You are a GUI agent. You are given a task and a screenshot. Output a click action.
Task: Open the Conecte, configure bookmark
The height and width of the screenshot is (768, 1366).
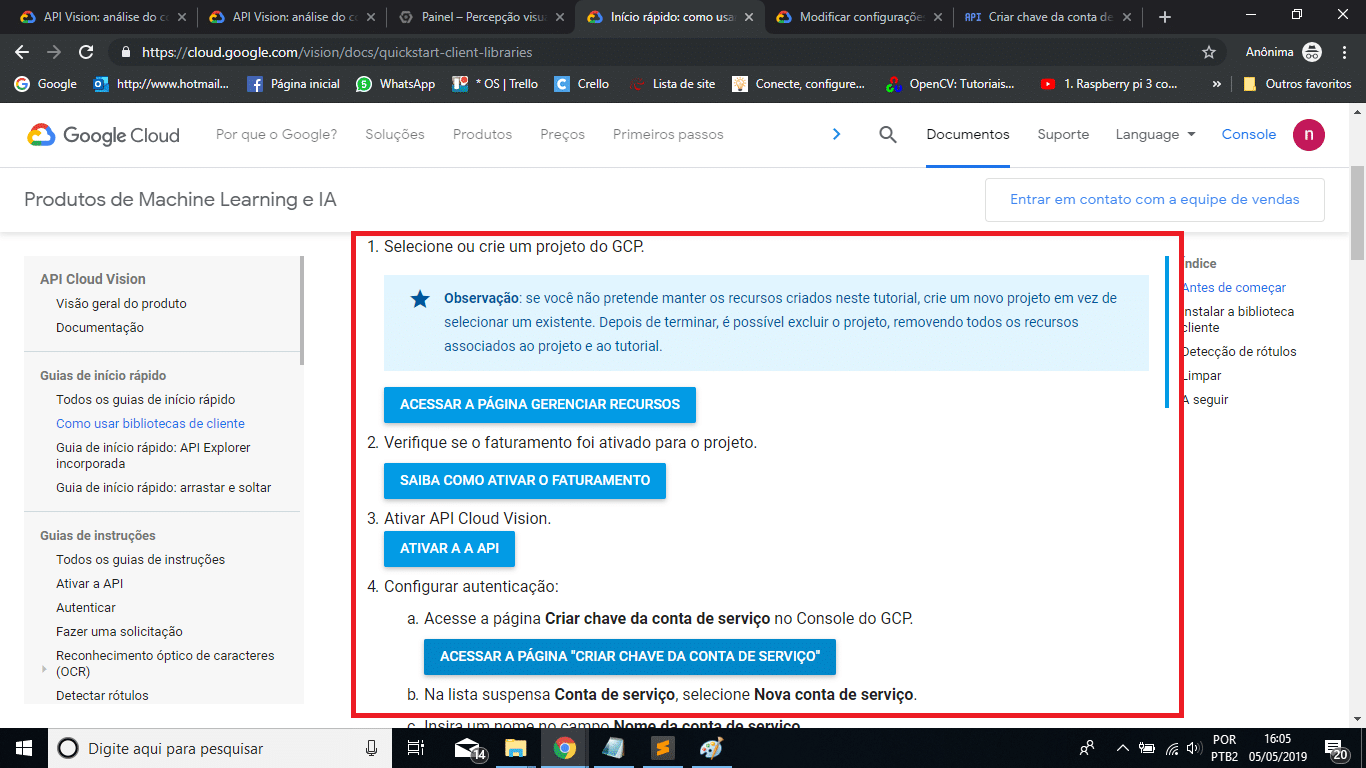pos(798,84)
